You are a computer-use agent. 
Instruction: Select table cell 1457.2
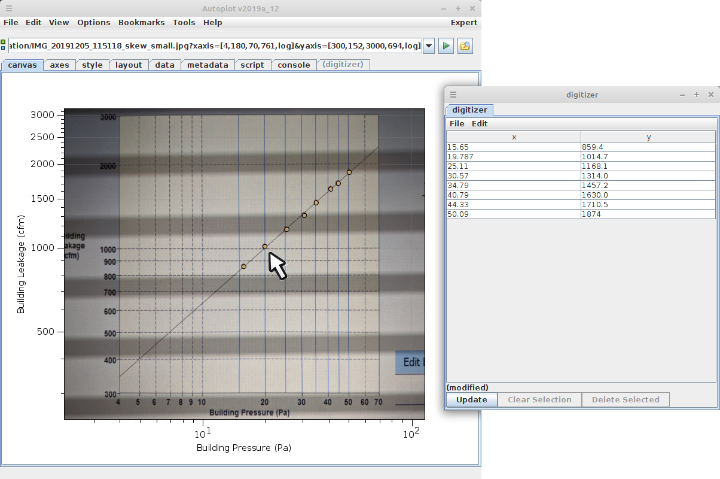point(648,186)
